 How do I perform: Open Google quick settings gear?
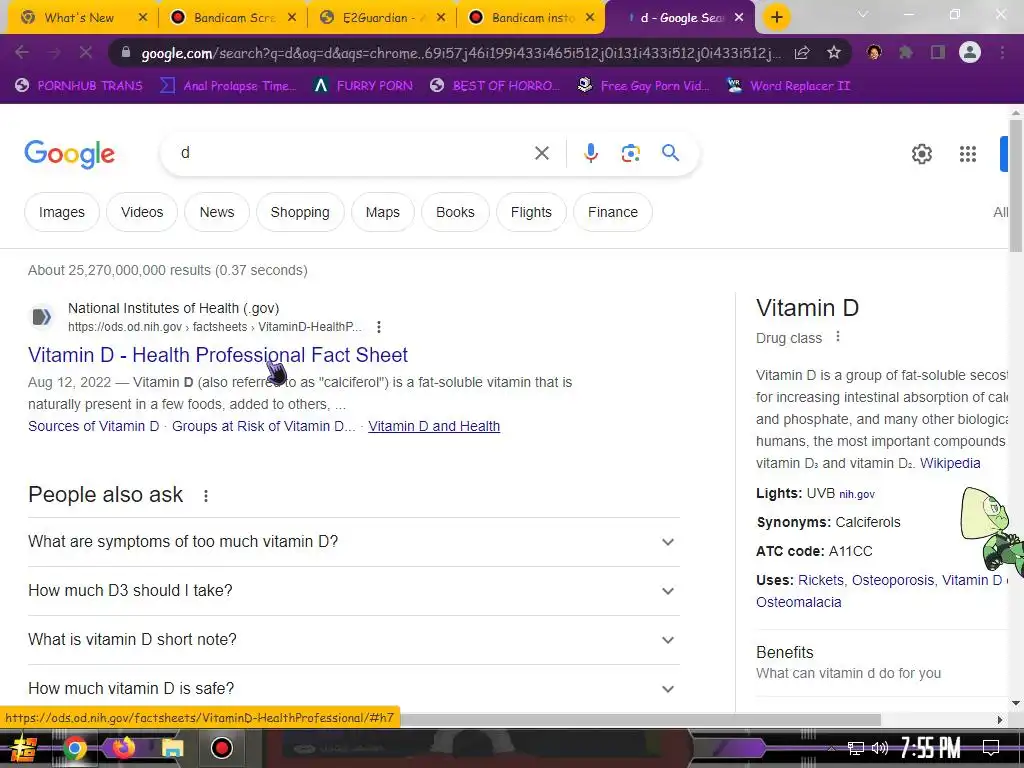(921, 153)
